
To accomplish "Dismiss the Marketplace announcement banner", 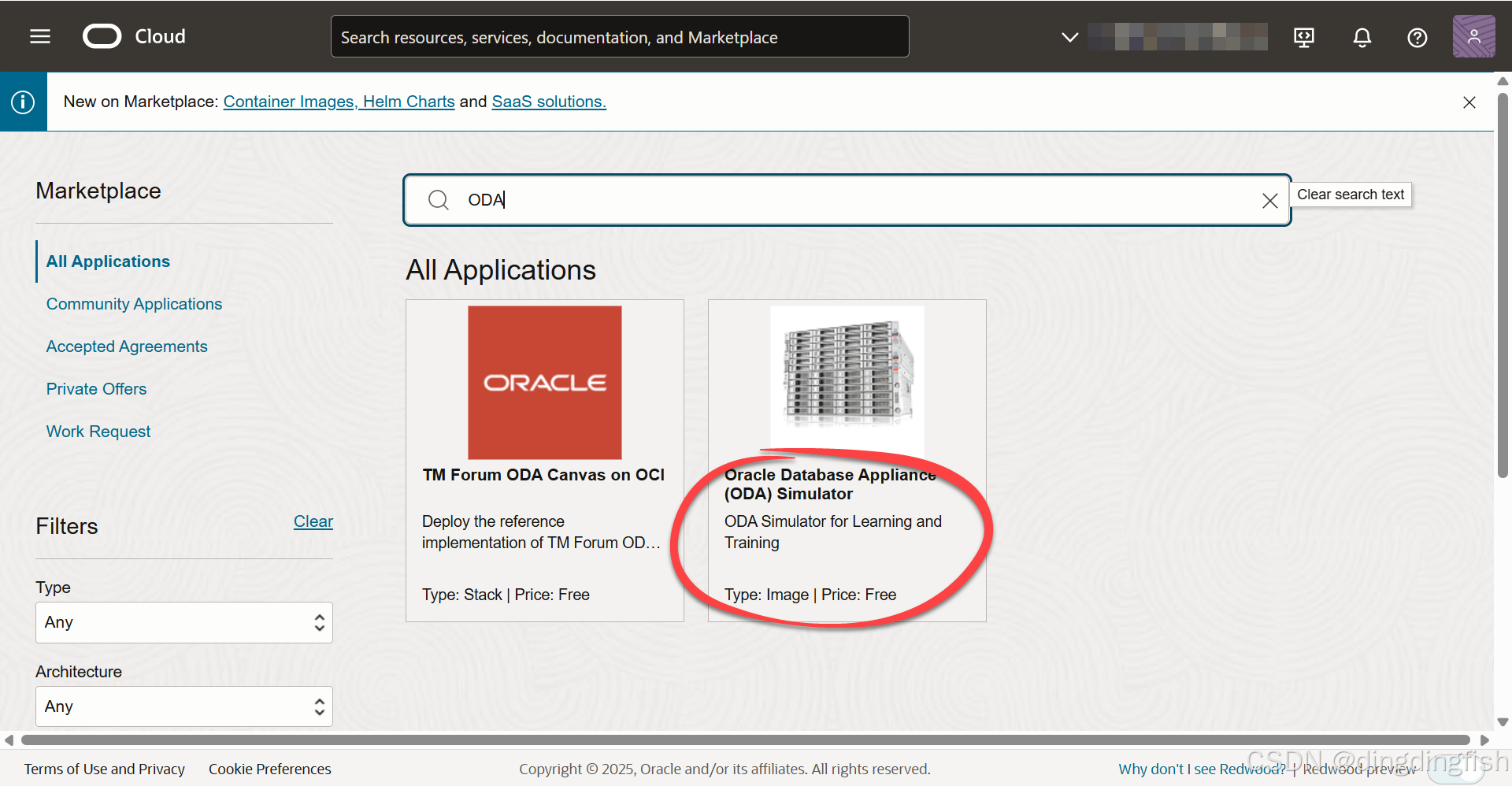I will coord(1469,102).
